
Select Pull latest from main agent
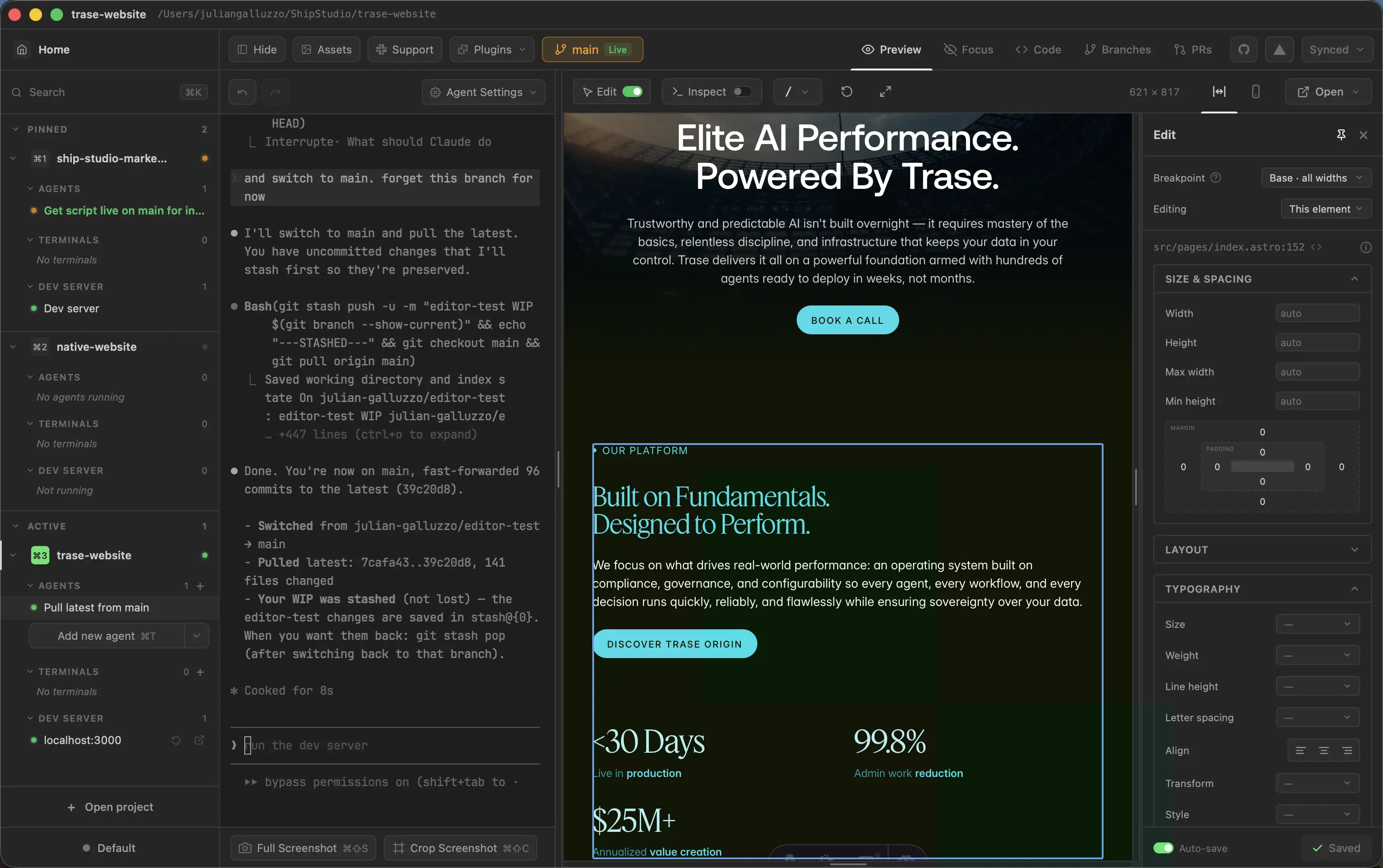(x=96, y=607)
